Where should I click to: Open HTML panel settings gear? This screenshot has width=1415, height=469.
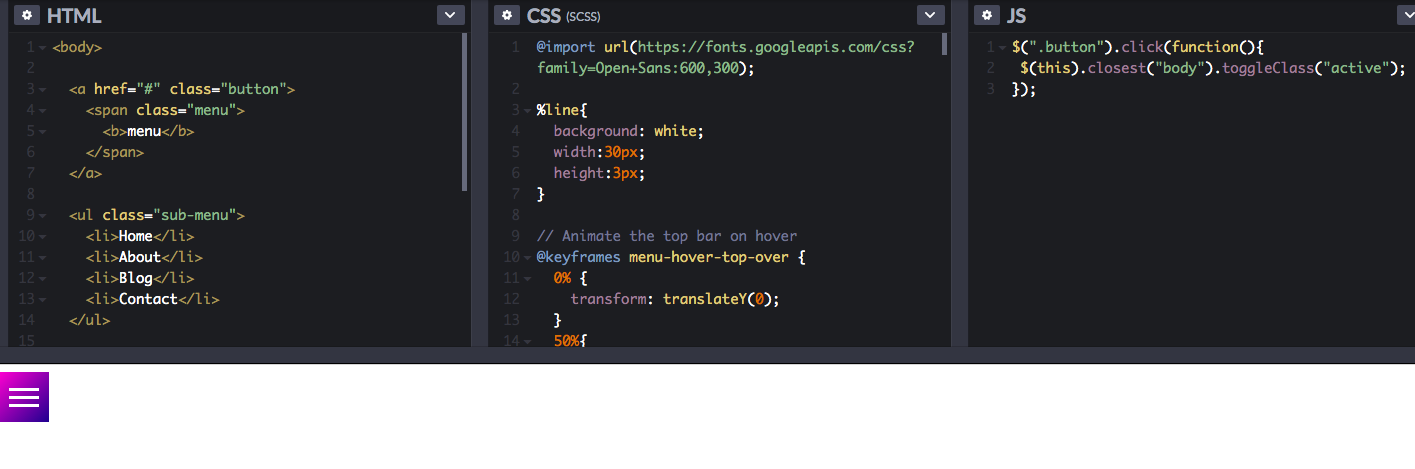[27, 15]
